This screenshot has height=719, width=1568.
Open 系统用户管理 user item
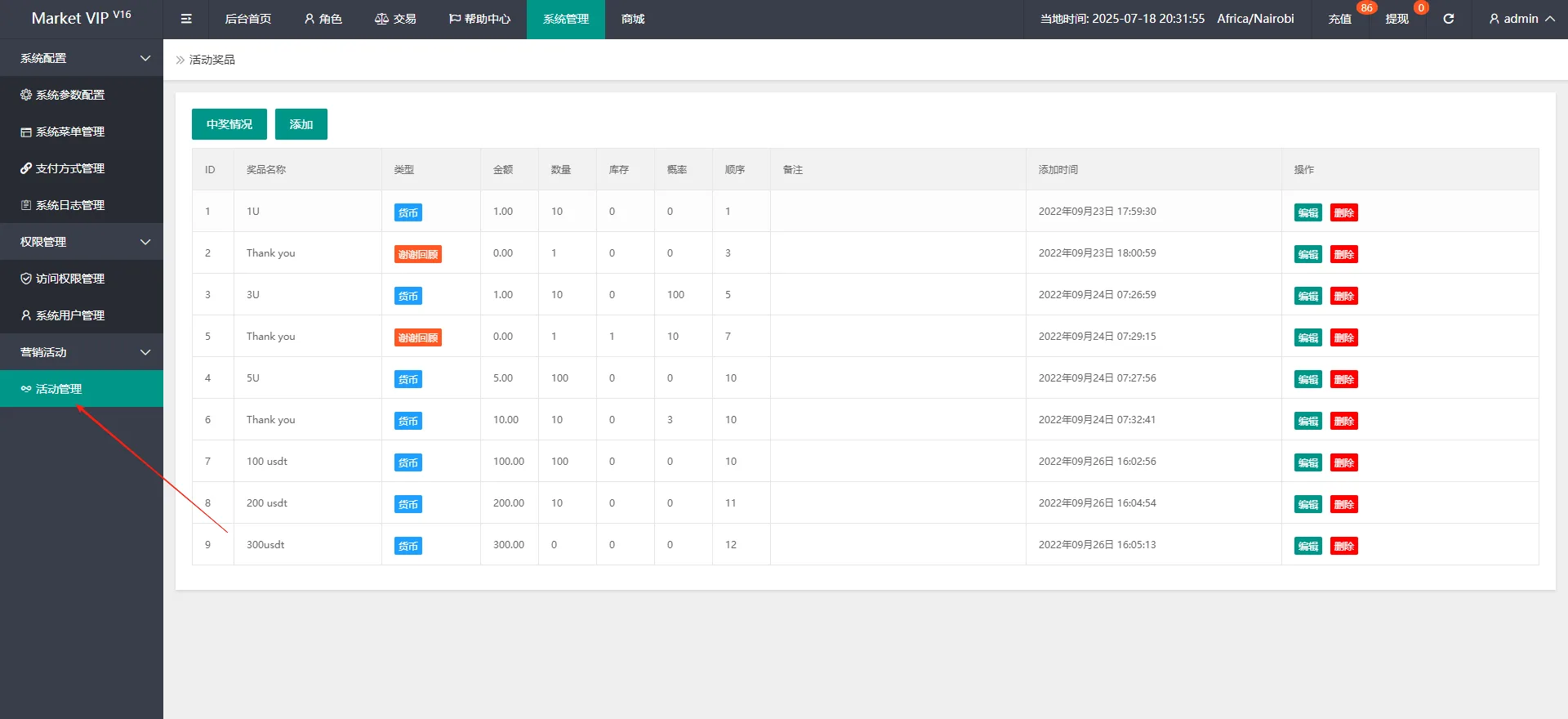(63, 315)
